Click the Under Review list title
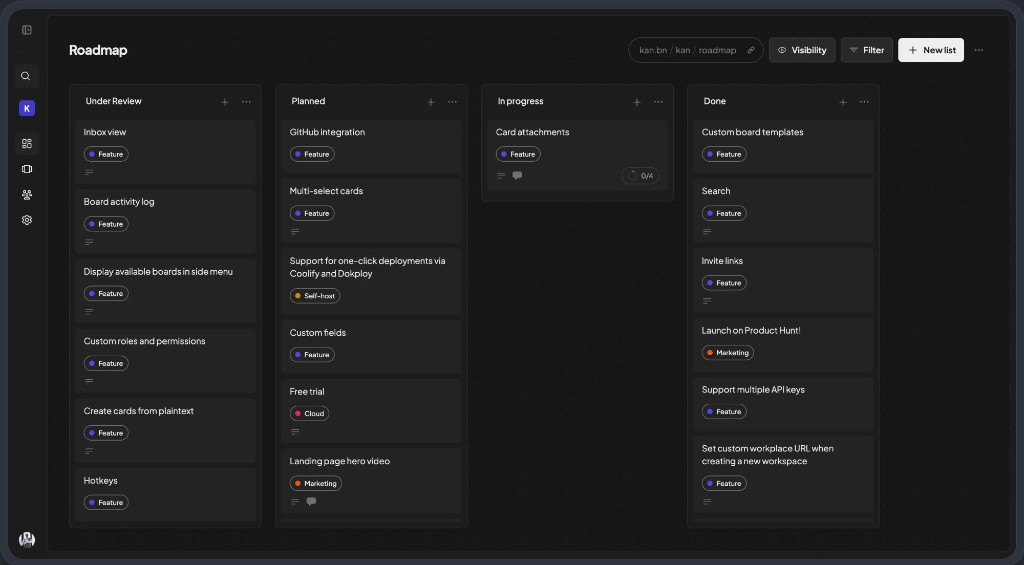This screenshot has width=1024, height=565. [114, 101]
